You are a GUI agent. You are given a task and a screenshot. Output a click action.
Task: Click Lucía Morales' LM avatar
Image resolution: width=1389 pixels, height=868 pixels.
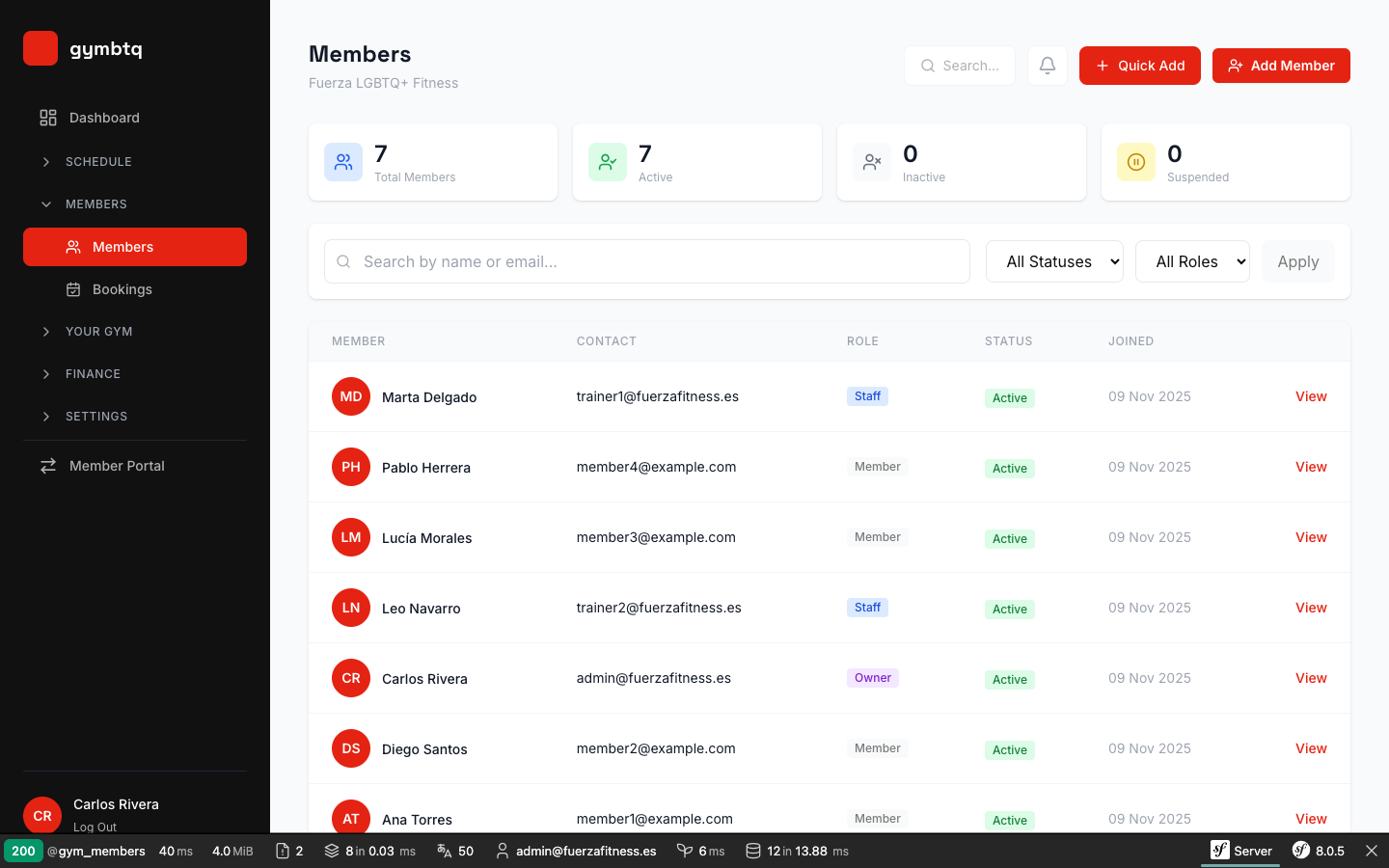pos(351,537)
